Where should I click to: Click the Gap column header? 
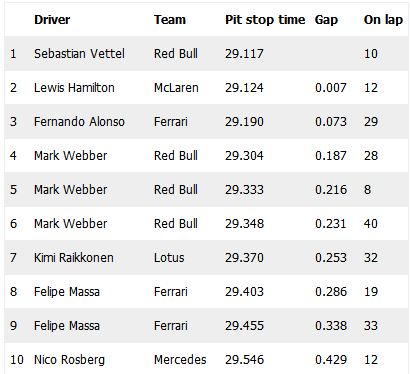(x=326, y=20)
